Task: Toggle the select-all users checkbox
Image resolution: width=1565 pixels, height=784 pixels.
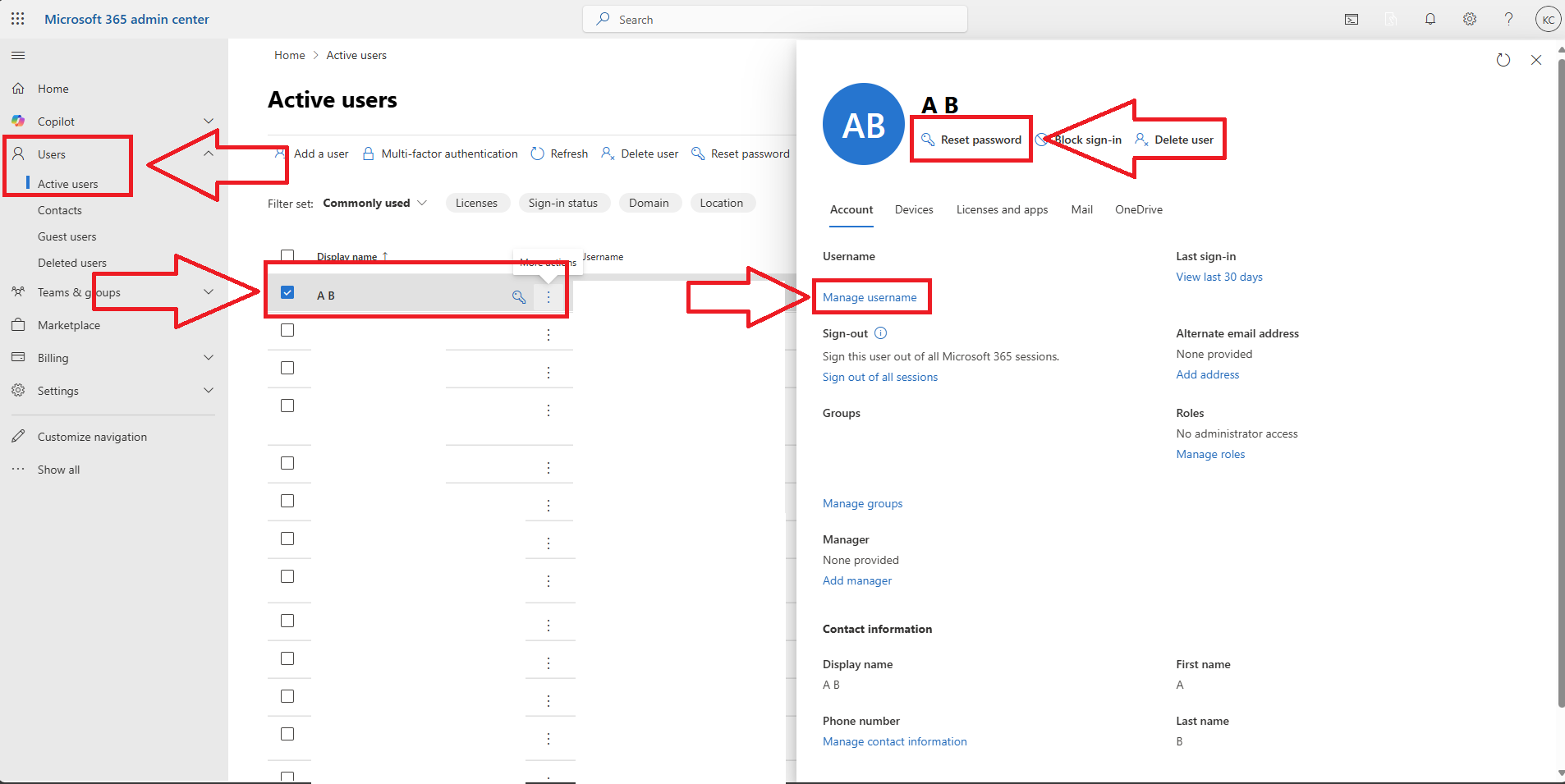Action: point(287,255)
